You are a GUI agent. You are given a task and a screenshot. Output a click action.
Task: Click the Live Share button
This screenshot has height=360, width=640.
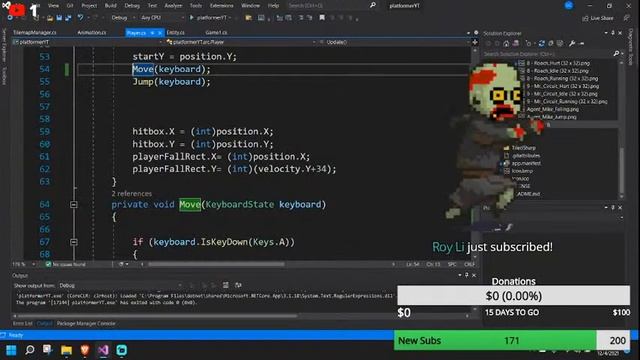click(598, 18)
